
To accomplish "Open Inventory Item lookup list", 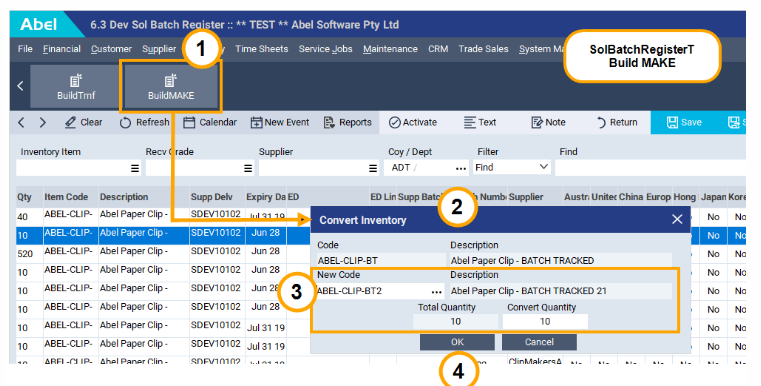I will point(135,168).
